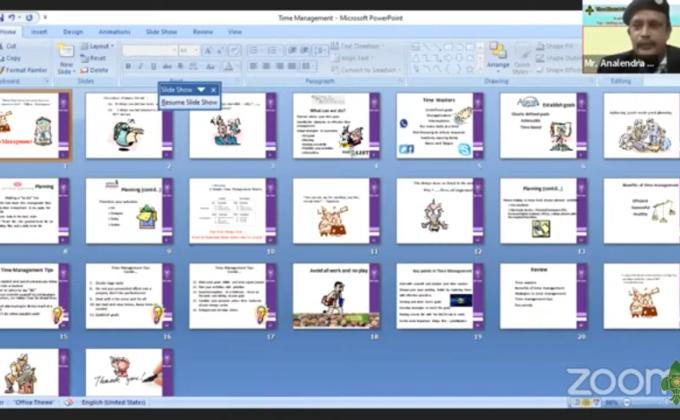This screenshot has height=420, width=680.
Task: Click the Delete slide icon
Action: pos(97,70)
